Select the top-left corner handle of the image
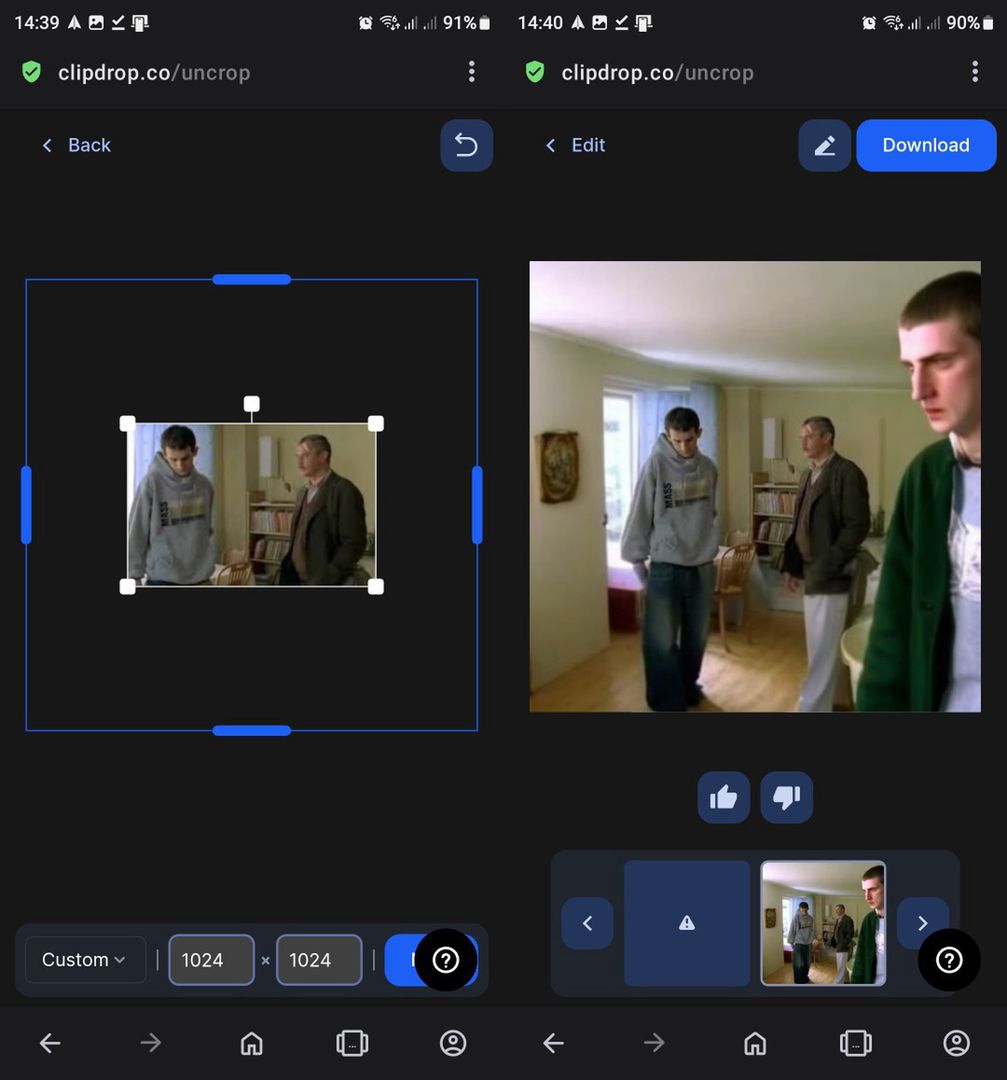 127,424
